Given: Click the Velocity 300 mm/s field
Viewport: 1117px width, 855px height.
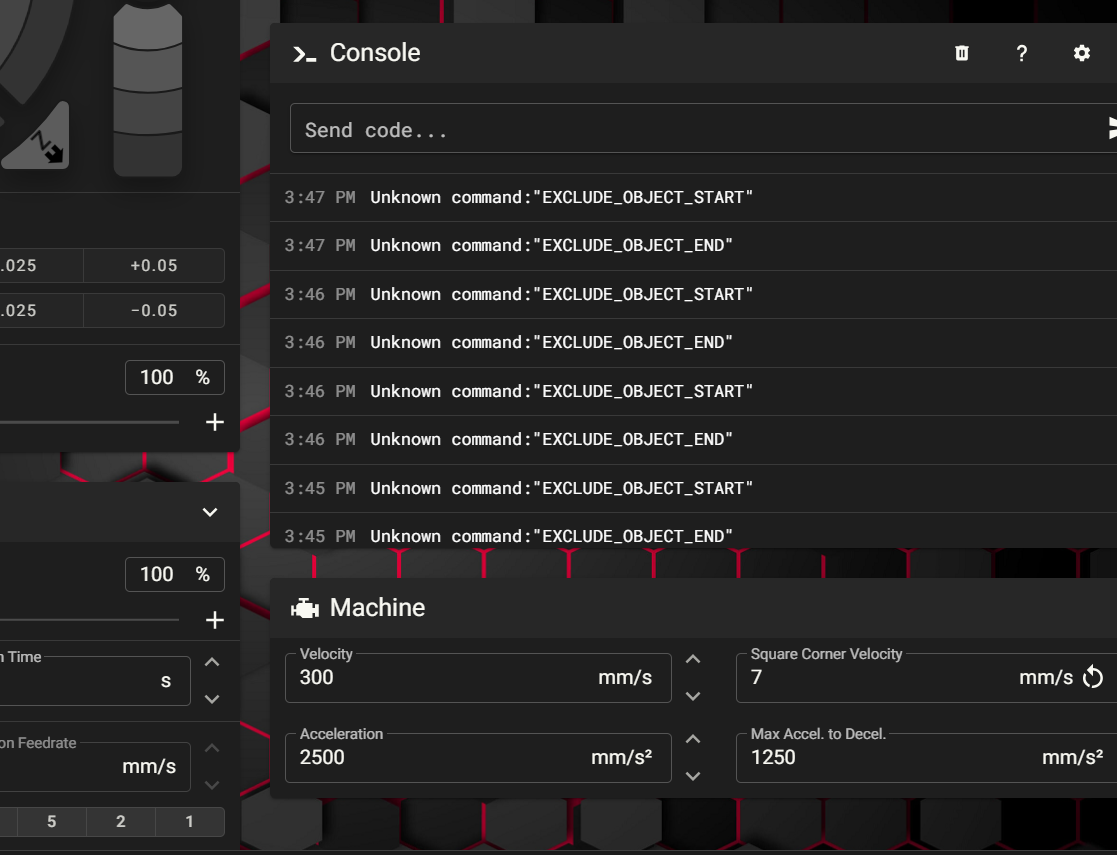Looking at the screenshot, I should pyautogui.click(x=478, y=678).
